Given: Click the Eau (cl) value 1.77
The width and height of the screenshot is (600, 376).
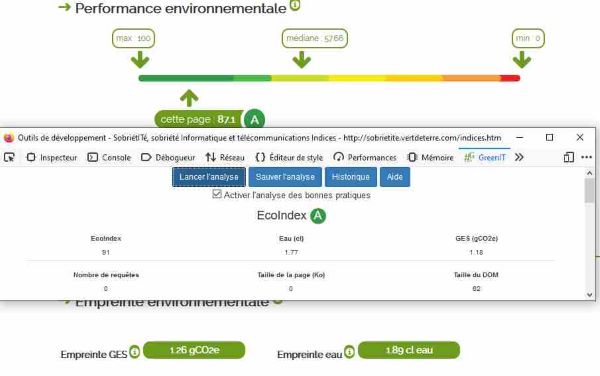Looking at the screenshot, I should click(x=291, y=252).
